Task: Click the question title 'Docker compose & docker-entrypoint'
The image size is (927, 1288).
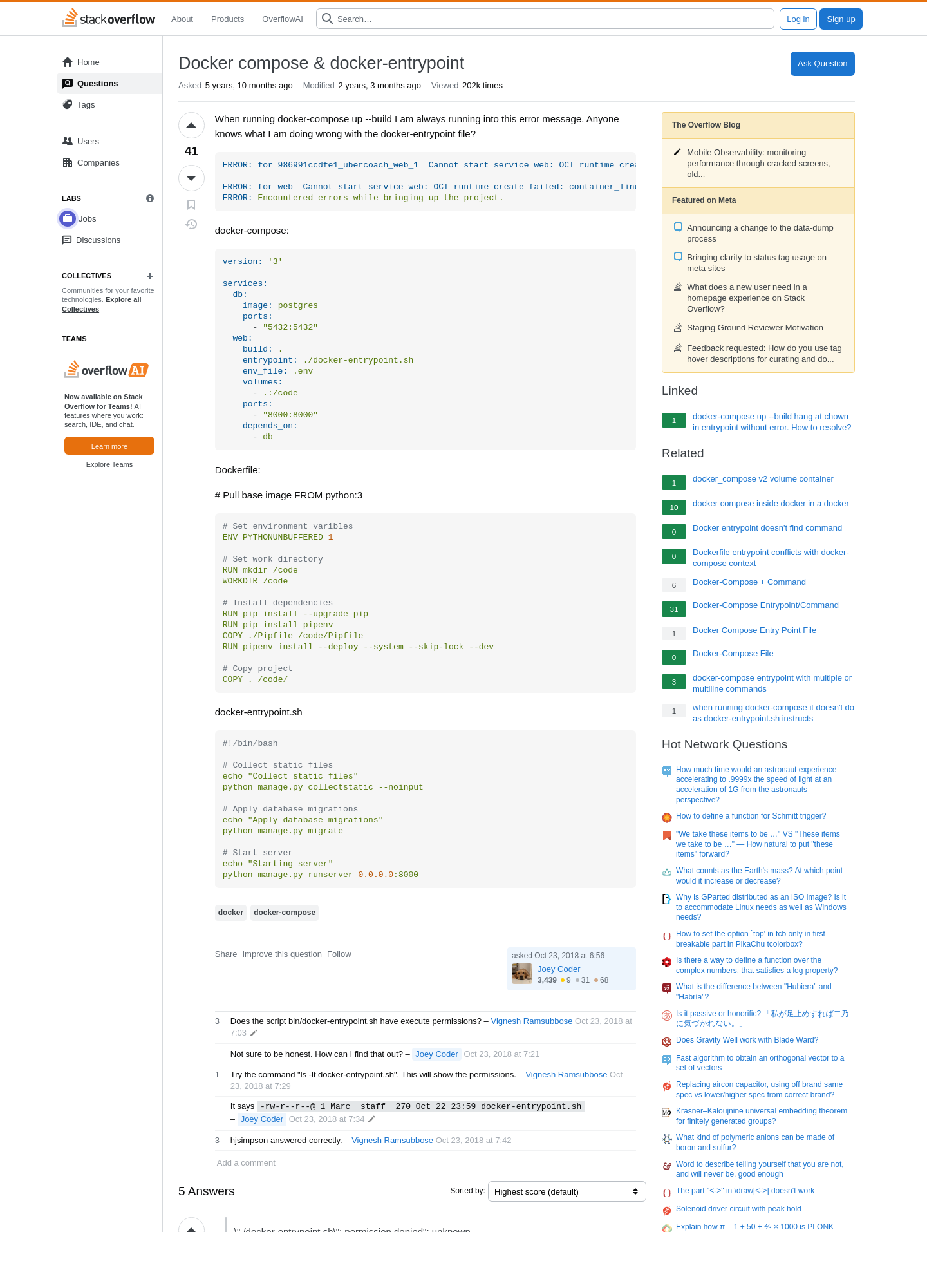Action: 321,63
